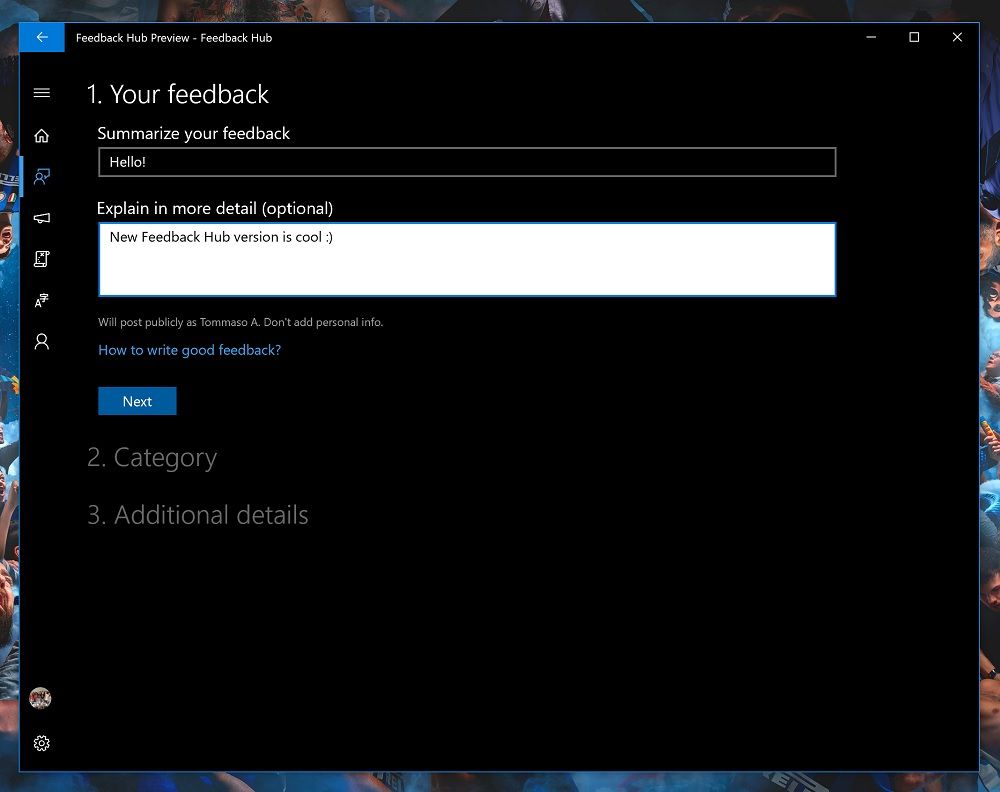This screenshot has width=1000, height=792.
Task: Open the Feedback section icon in sidebar
Action: pos(42,177)
